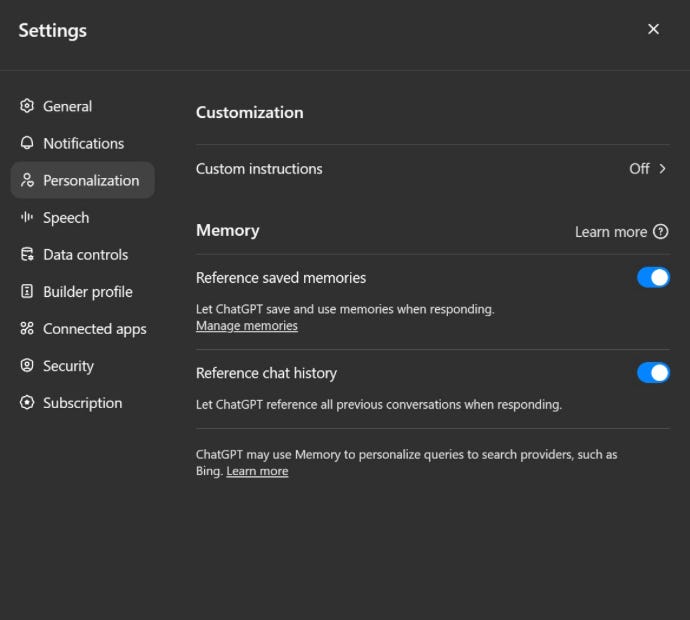
Task: Click the Memory section heading
Action: click(x=228, y=230)
